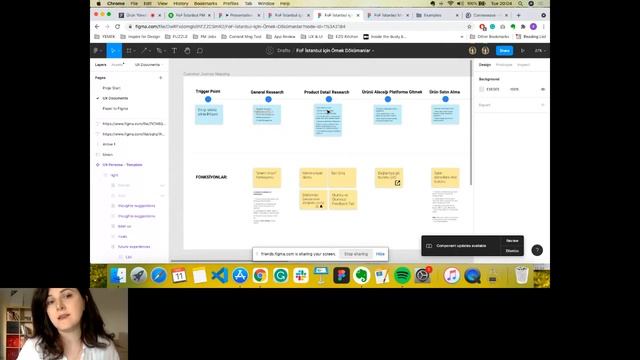Bookmark this page with star icon
The height and width of the screenshot is (360, 640).
click(469, 27)
